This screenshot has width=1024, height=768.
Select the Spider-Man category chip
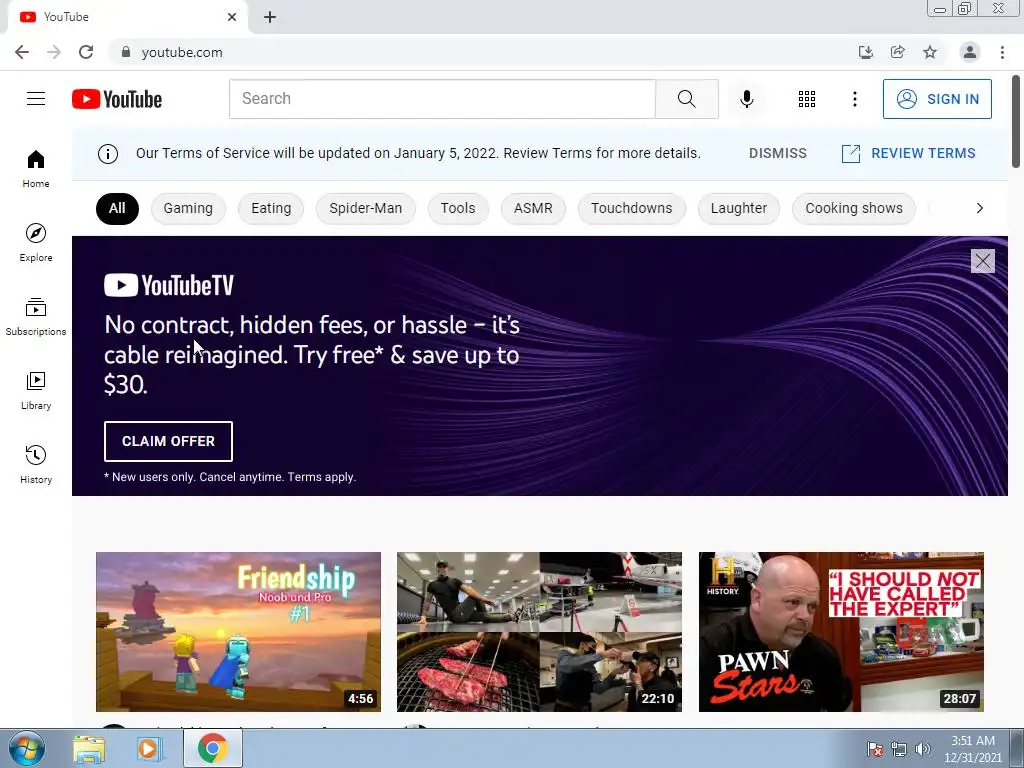(366, 208)
